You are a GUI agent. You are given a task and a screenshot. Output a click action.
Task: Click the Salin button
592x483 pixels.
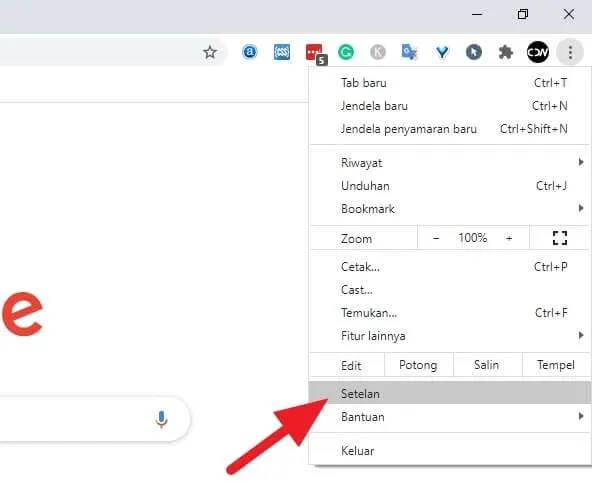pos(487,365)
